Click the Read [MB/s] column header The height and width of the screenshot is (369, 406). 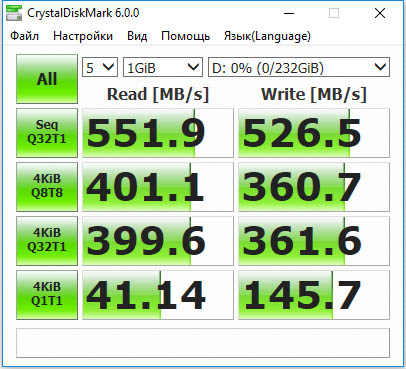tap(158, 94)
